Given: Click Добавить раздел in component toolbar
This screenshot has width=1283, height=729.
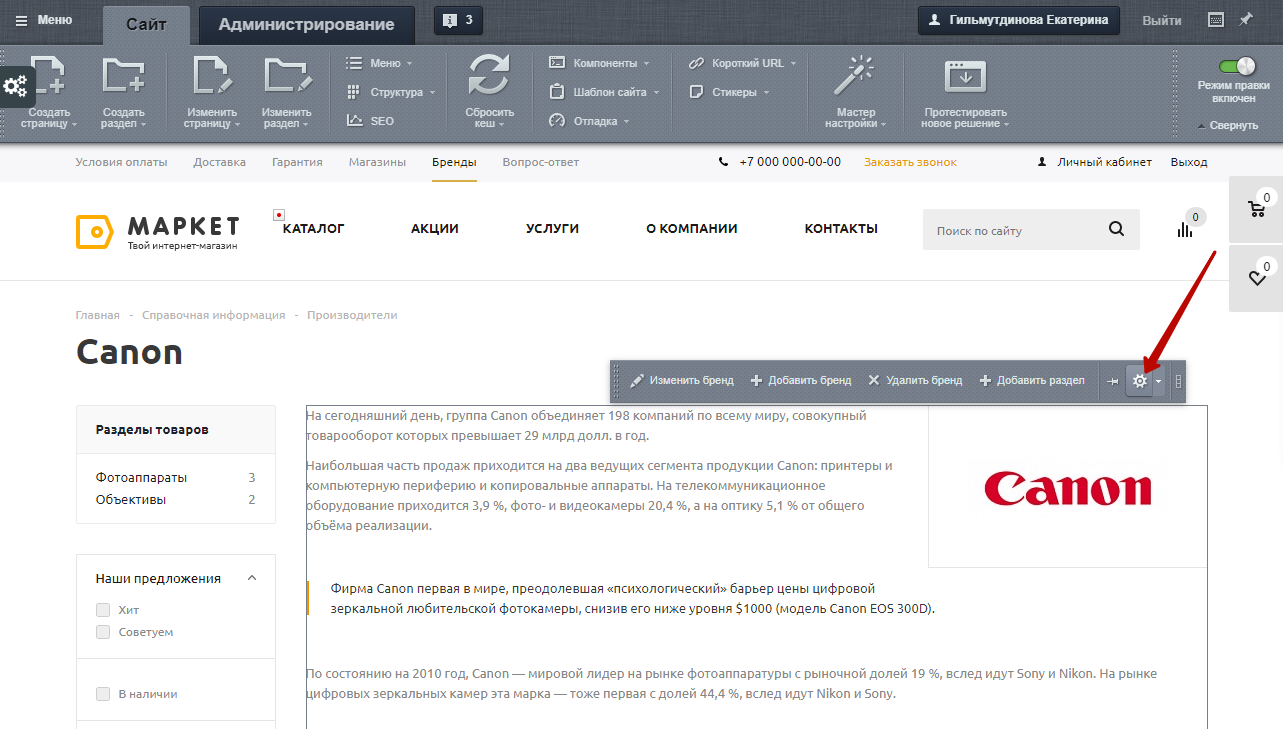Looking at the screenshot, I should (1032, 381).
